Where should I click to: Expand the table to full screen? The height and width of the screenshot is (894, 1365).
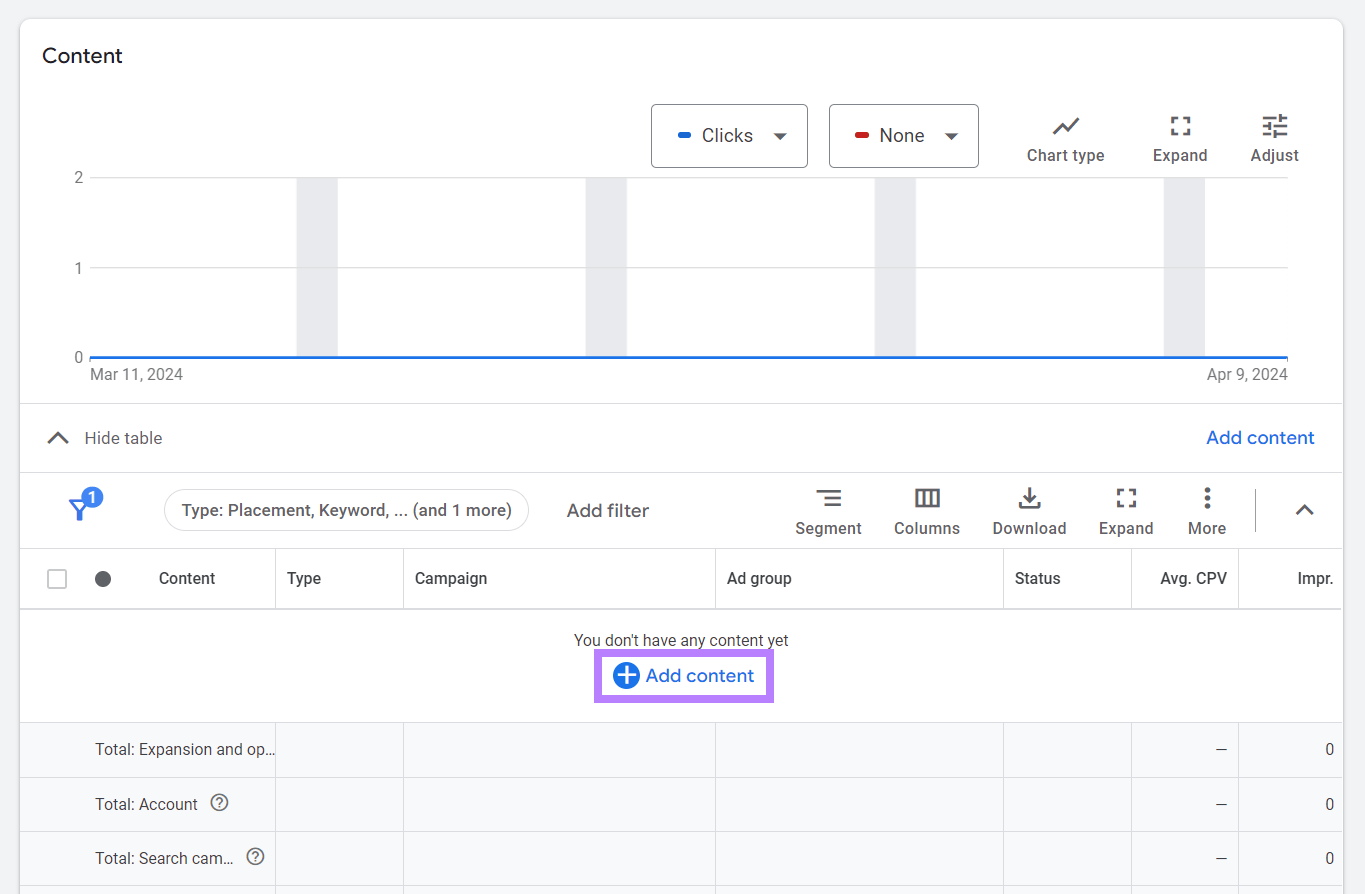click(1125, 511)
